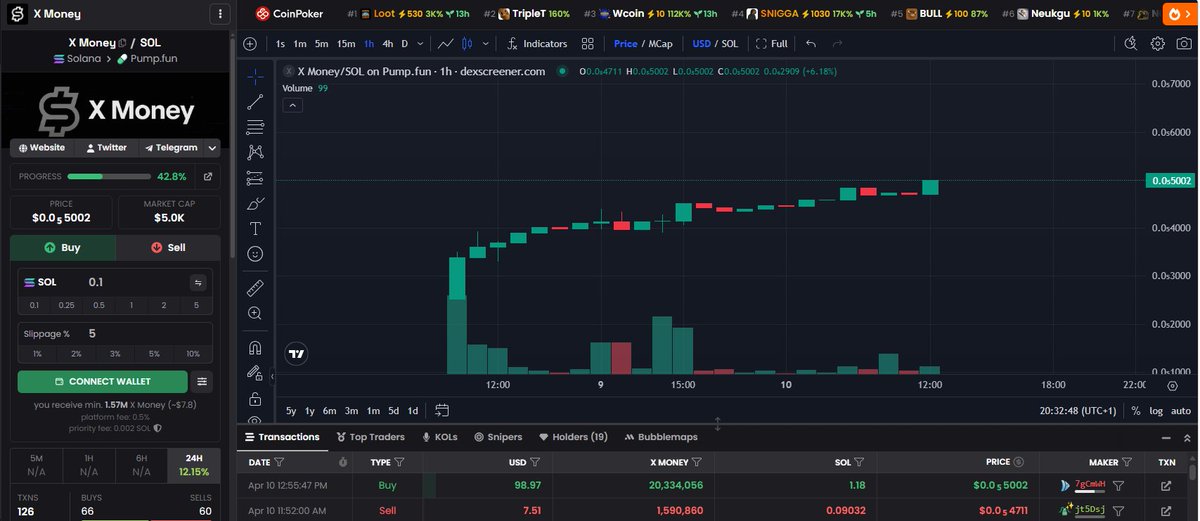Toggle lock all drawings

pos(255,399)
